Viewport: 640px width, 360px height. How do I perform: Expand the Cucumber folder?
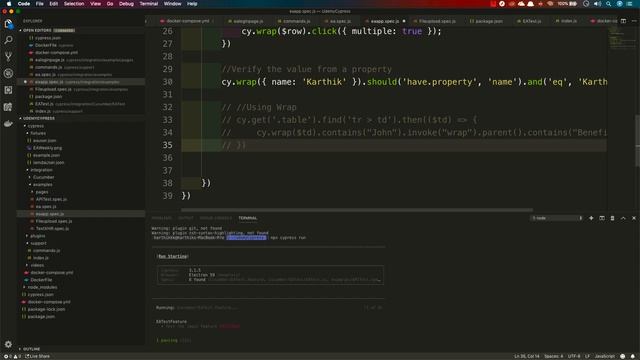43,177
